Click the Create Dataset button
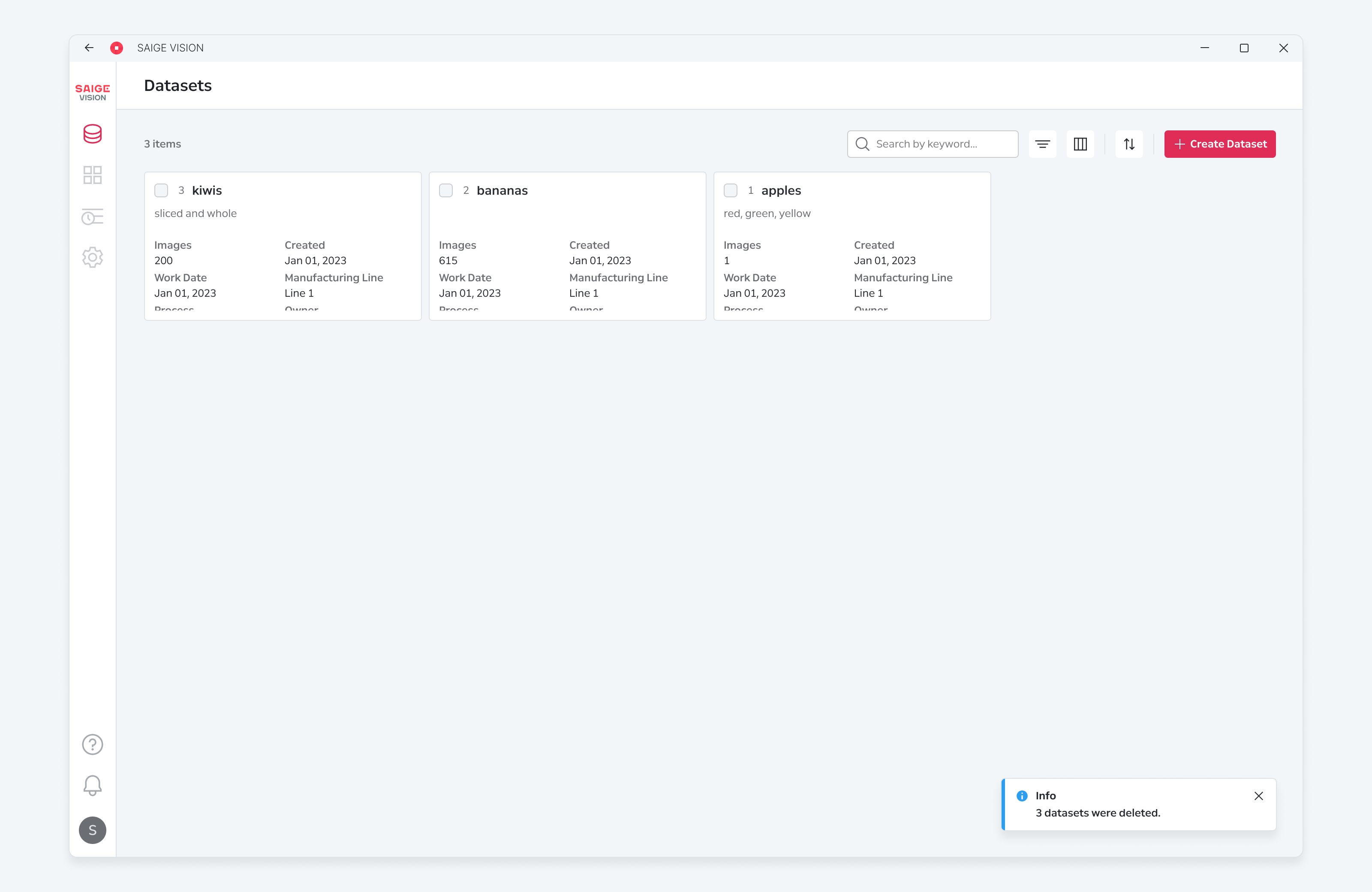 point(1220,144)
